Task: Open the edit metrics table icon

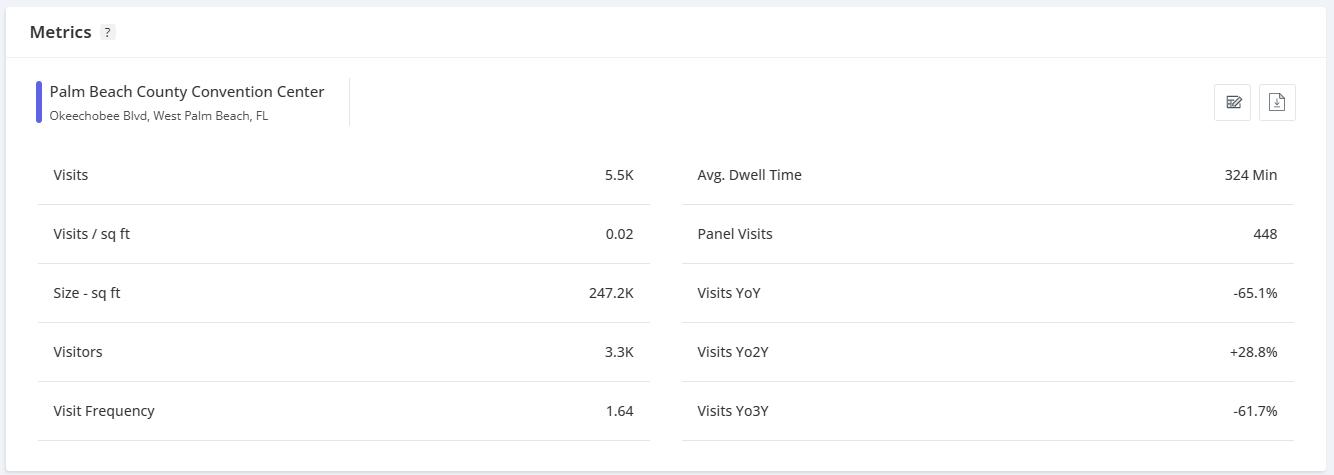Action: (1232, 102)
